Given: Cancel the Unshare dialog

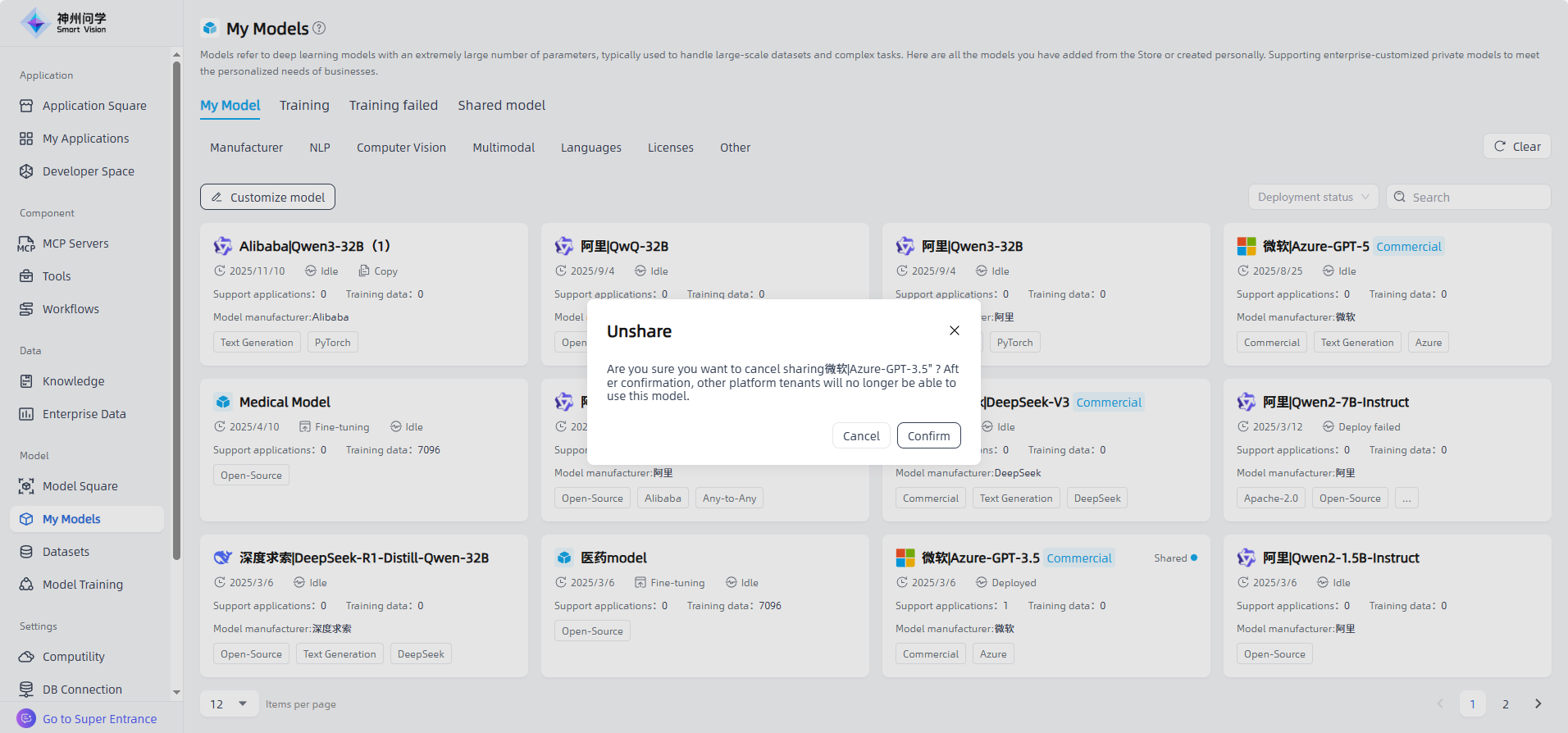Looking at the screenshot, I should pyautogui.click(x=860, y=436).
